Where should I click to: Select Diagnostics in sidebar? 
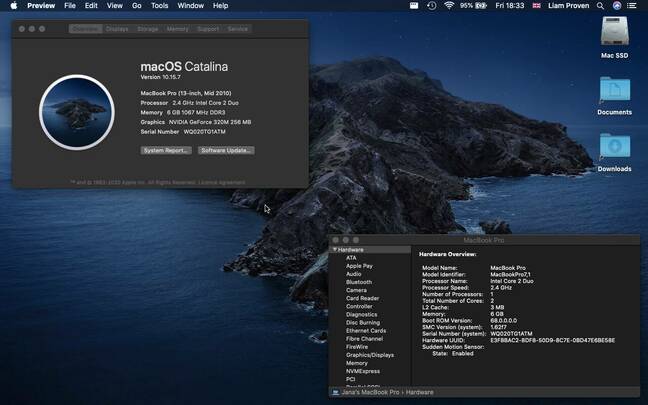pos(362,314)
